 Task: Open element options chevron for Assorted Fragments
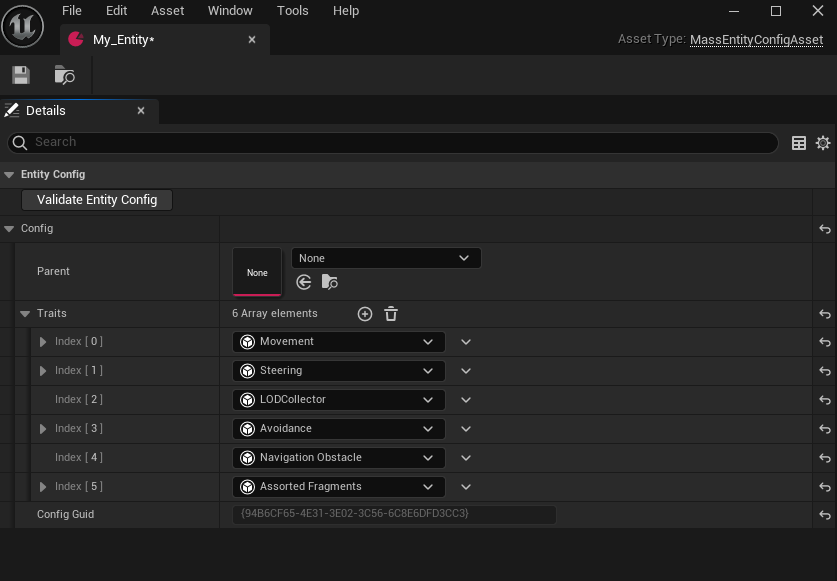point(466,486)
